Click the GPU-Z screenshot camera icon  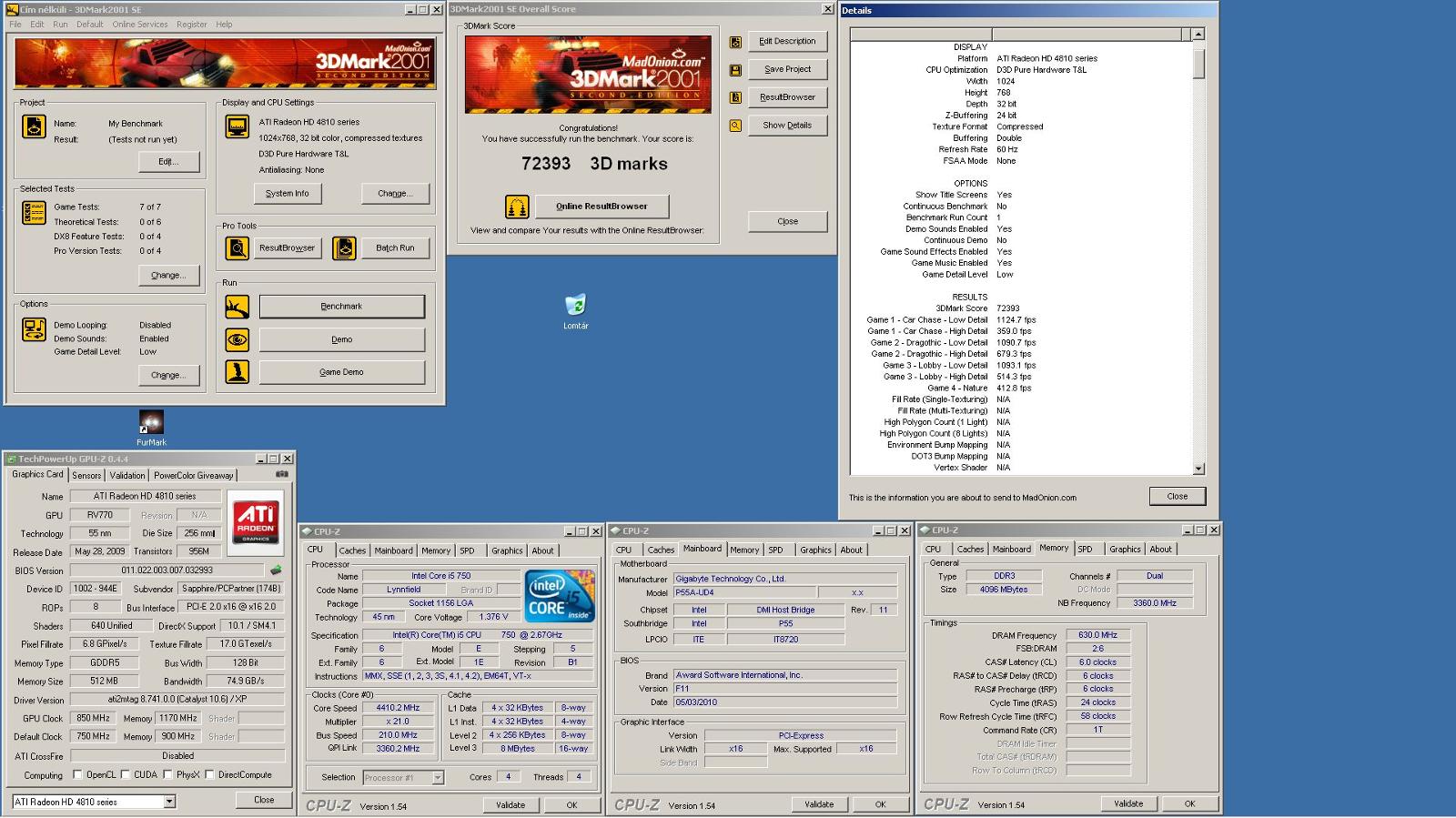pyautogui.click(x=282, y=474)
